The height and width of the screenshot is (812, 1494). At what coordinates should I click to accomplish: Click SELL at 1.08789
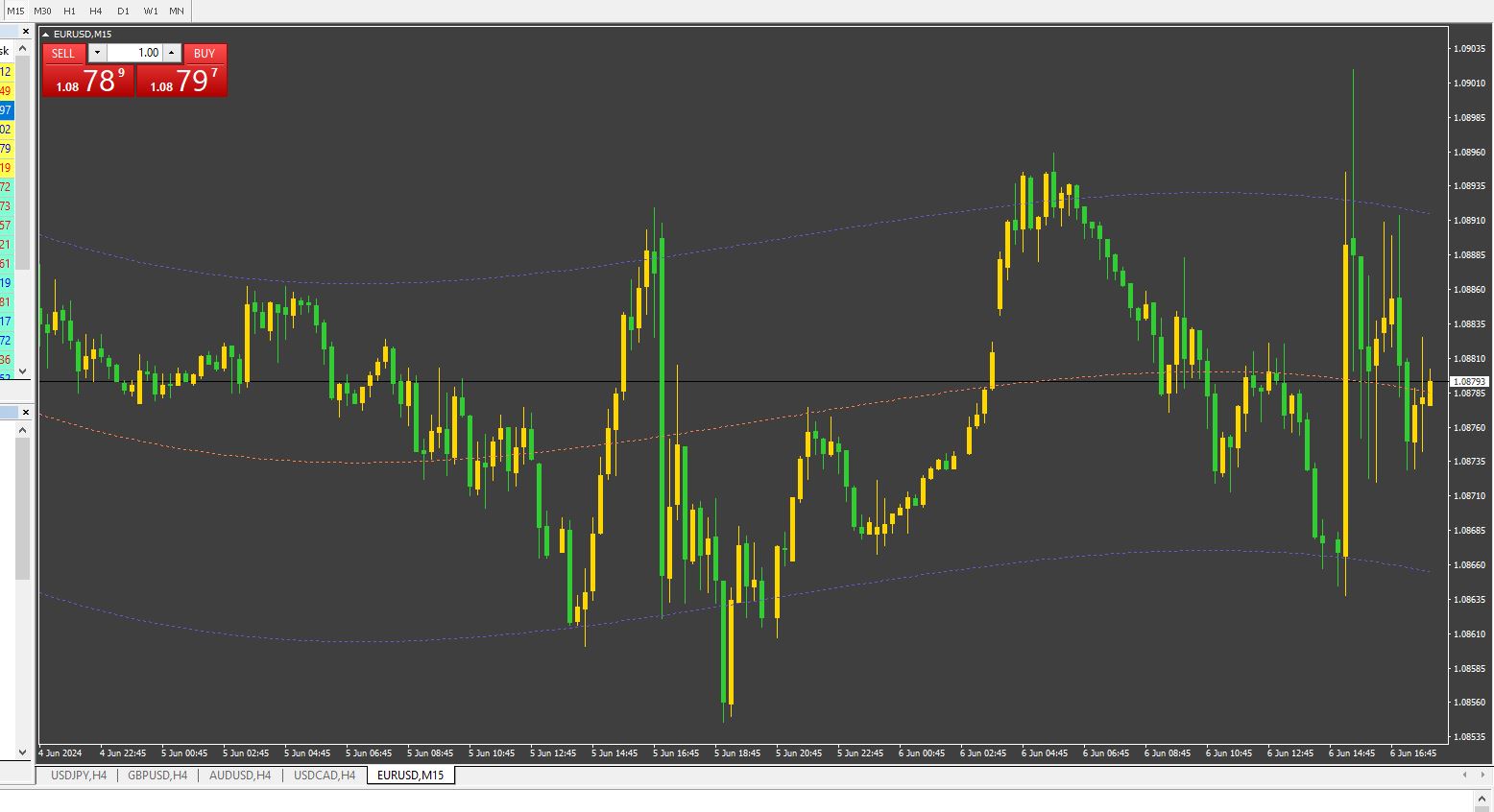(88, 80)
